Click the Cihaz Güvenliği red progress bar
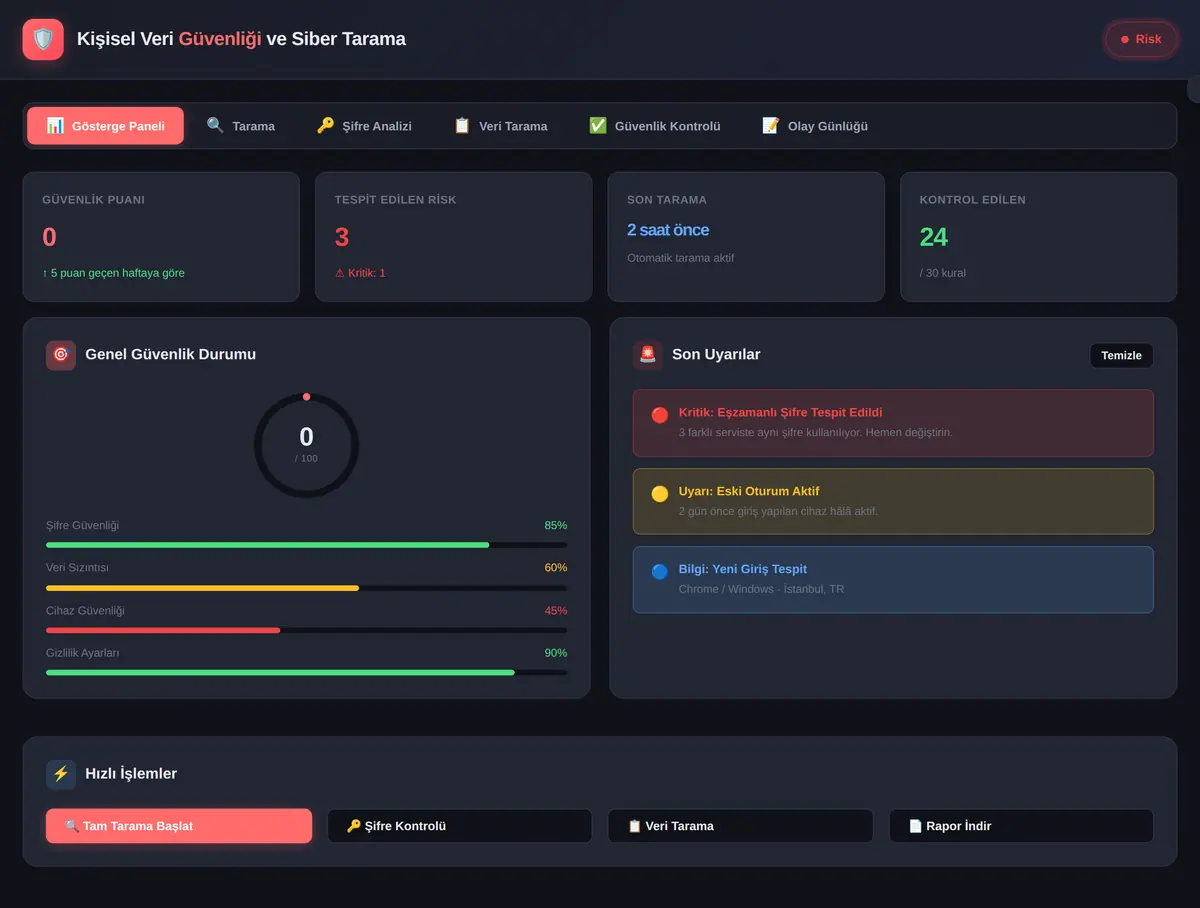The height and width of the screenshot is (908, 1200). 306,630
